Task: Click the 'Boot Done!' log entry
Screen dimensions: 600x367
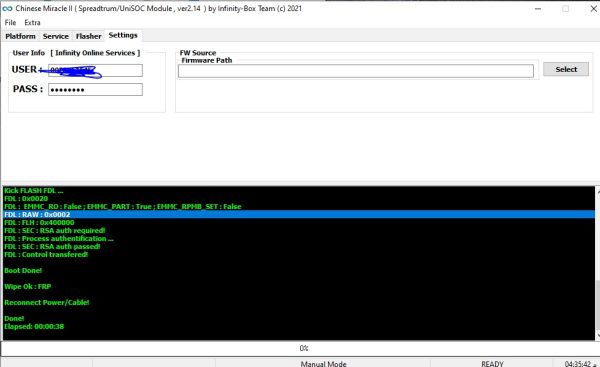Action: [x=23, y=270]
